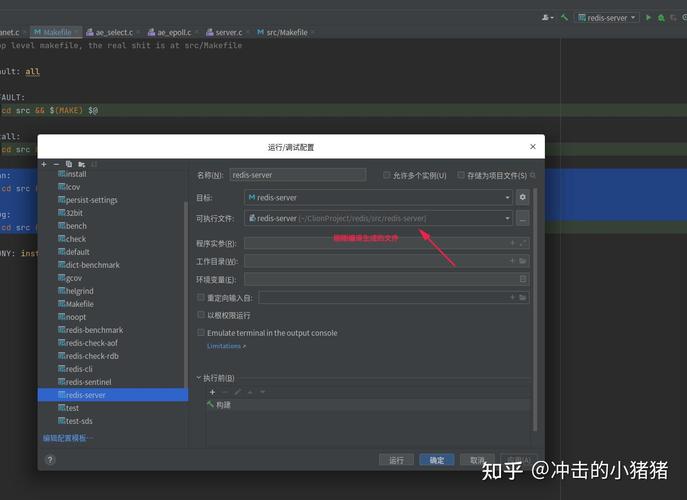Click the expand icon in the program arguments field

point(523,243)
